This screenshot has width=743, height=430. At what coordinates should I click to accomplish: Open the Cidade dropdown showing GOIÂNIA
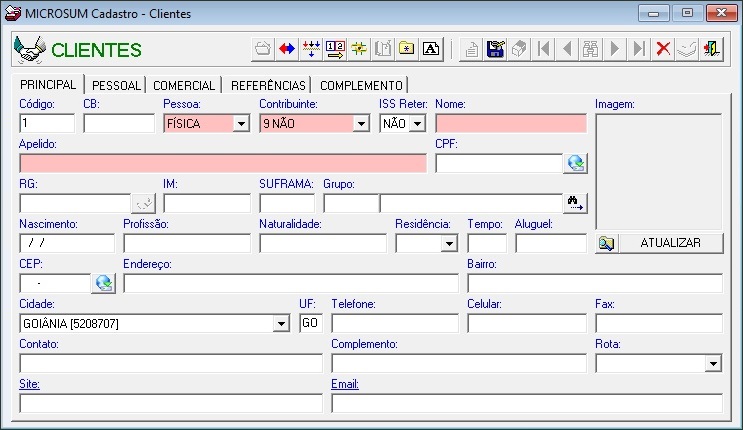(281, 324)
